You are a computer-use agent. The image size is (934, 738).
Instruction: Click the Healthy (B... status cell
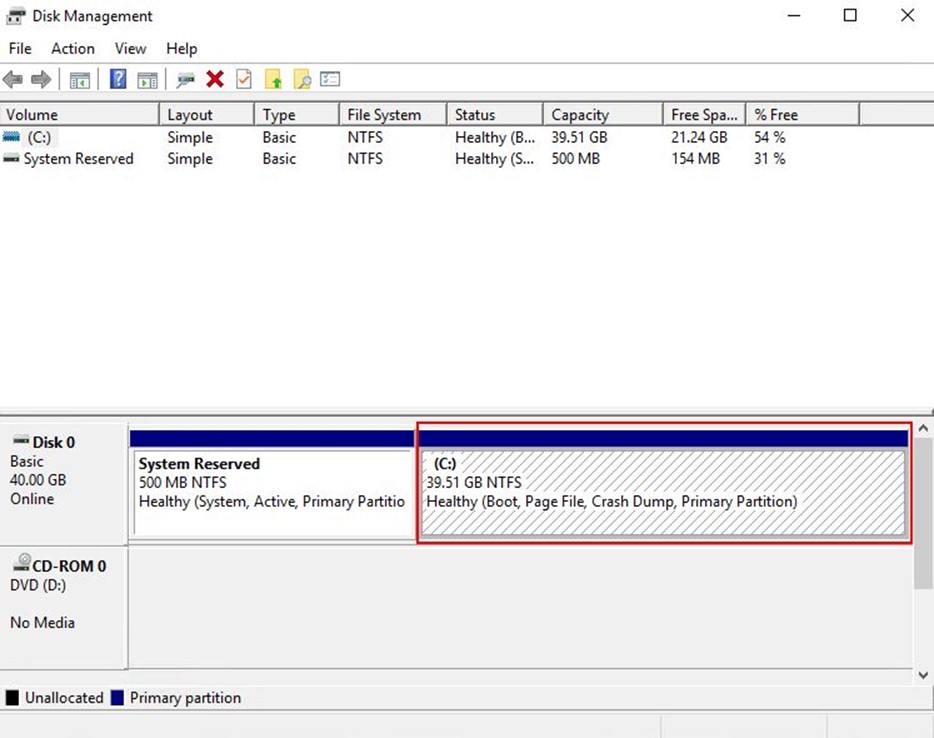point(495,137)
